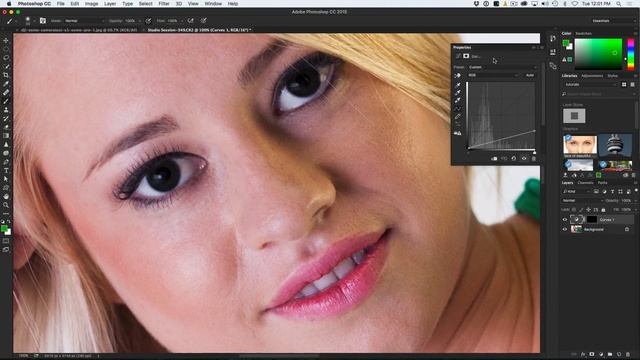Toggle Curves layer visibility in Properties
The image size is (640, 360).
point(524,158)
